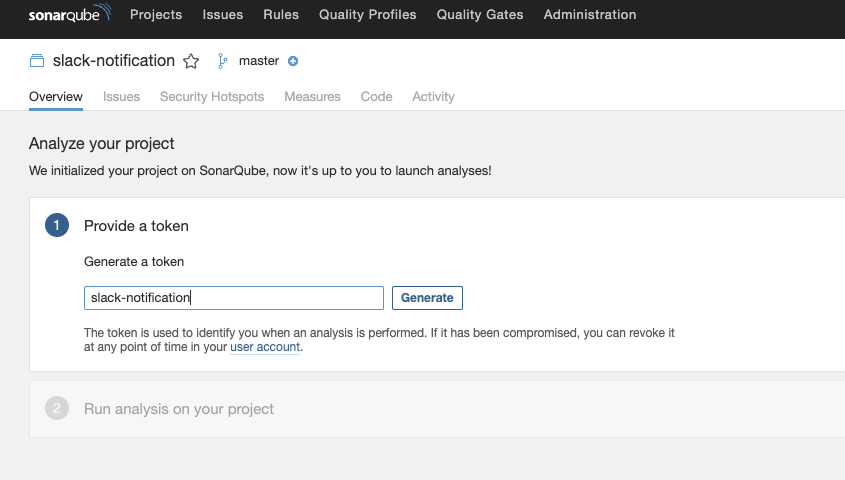Click the SonarQube logo
The width and height of the screenshot is (845, 480).
coord(69,15)
